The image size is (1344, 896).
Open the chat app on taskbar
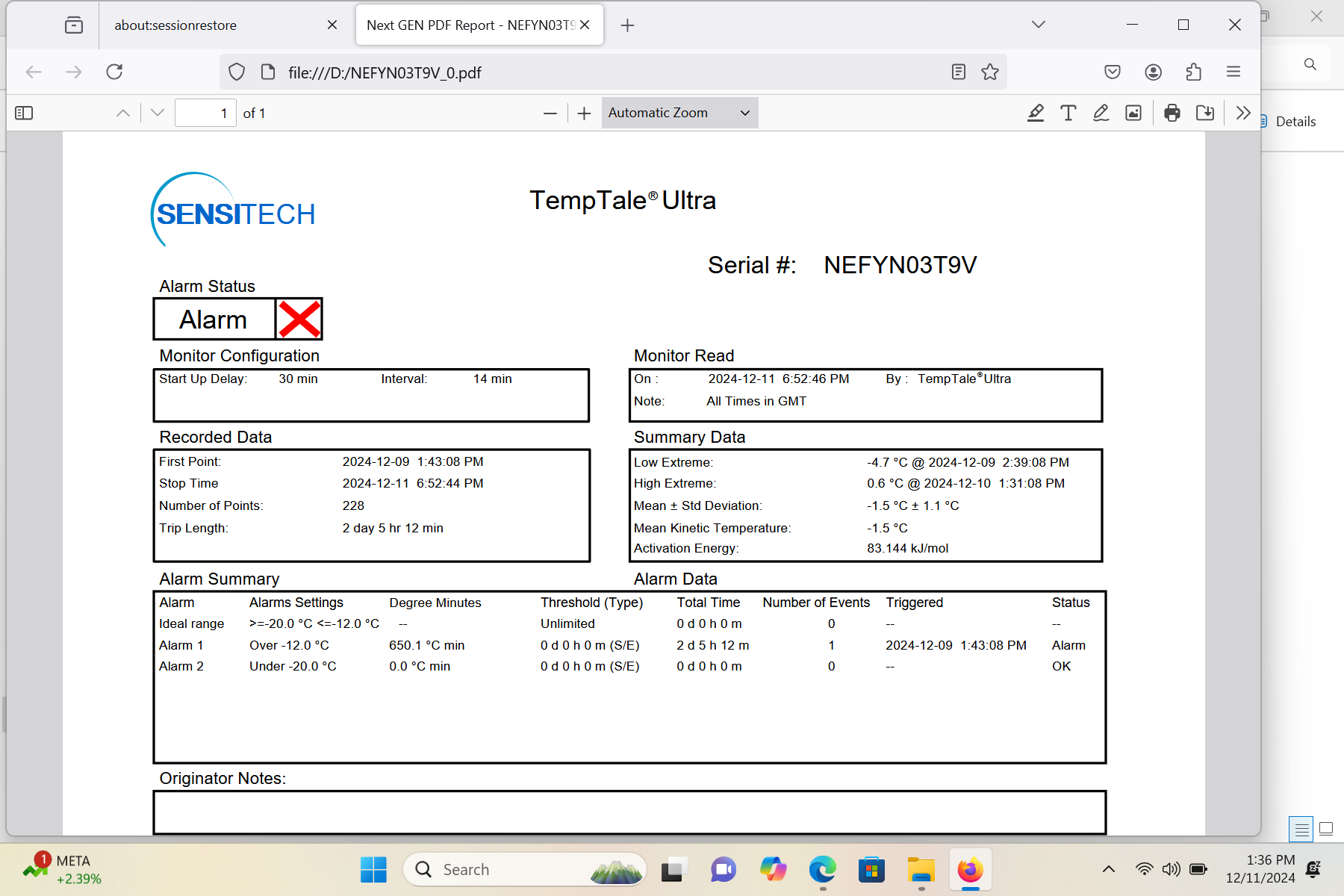click(x=723, y=870)
